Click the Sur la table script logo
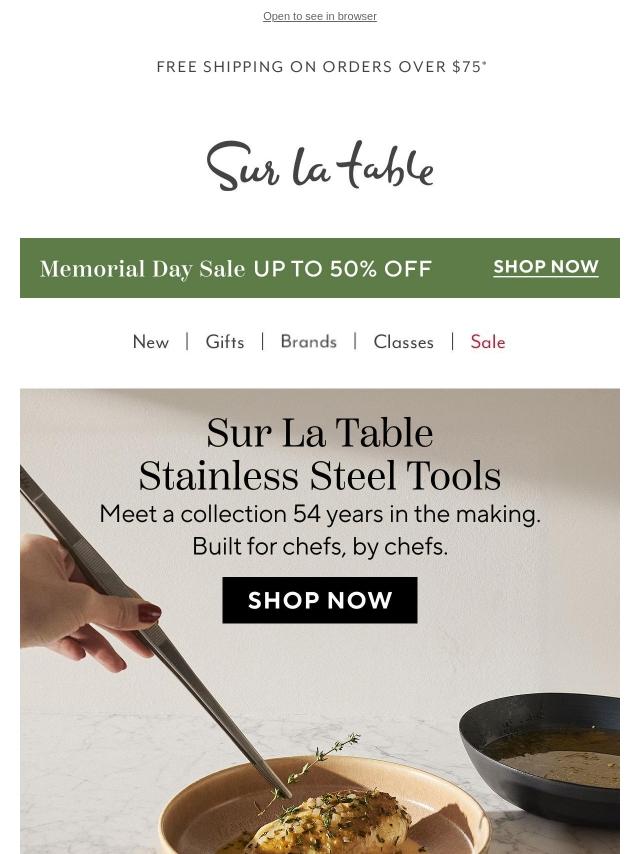 320,166
